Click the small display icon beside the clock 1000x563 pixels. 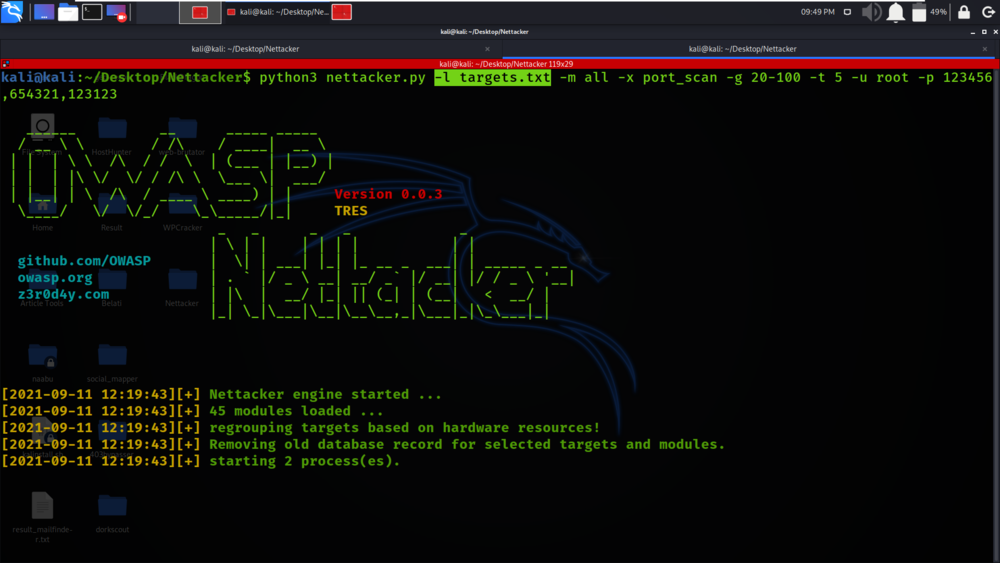coord(847,11)
